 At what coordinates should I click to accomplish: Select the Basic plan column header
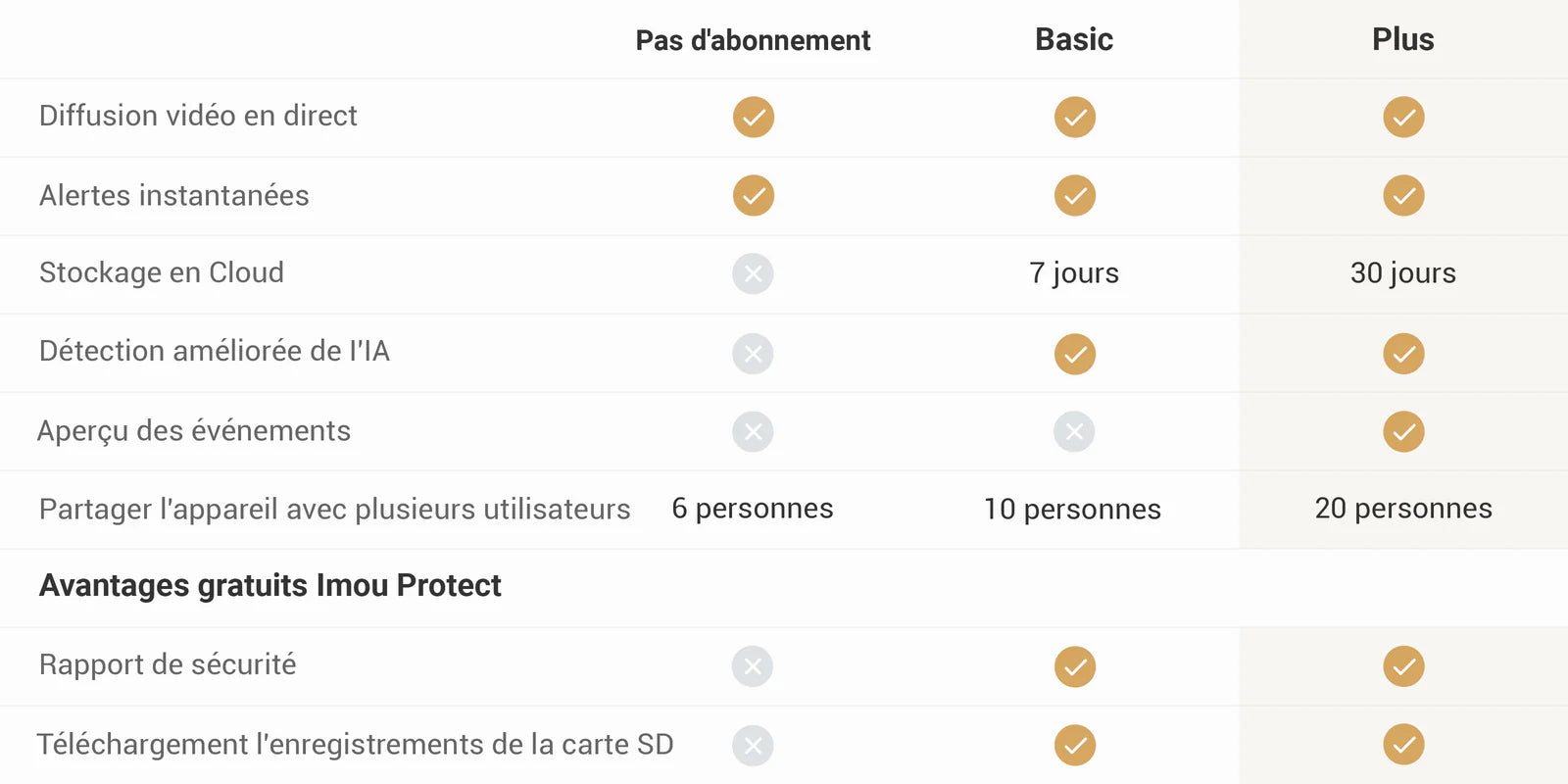(x=1074, y=39)
